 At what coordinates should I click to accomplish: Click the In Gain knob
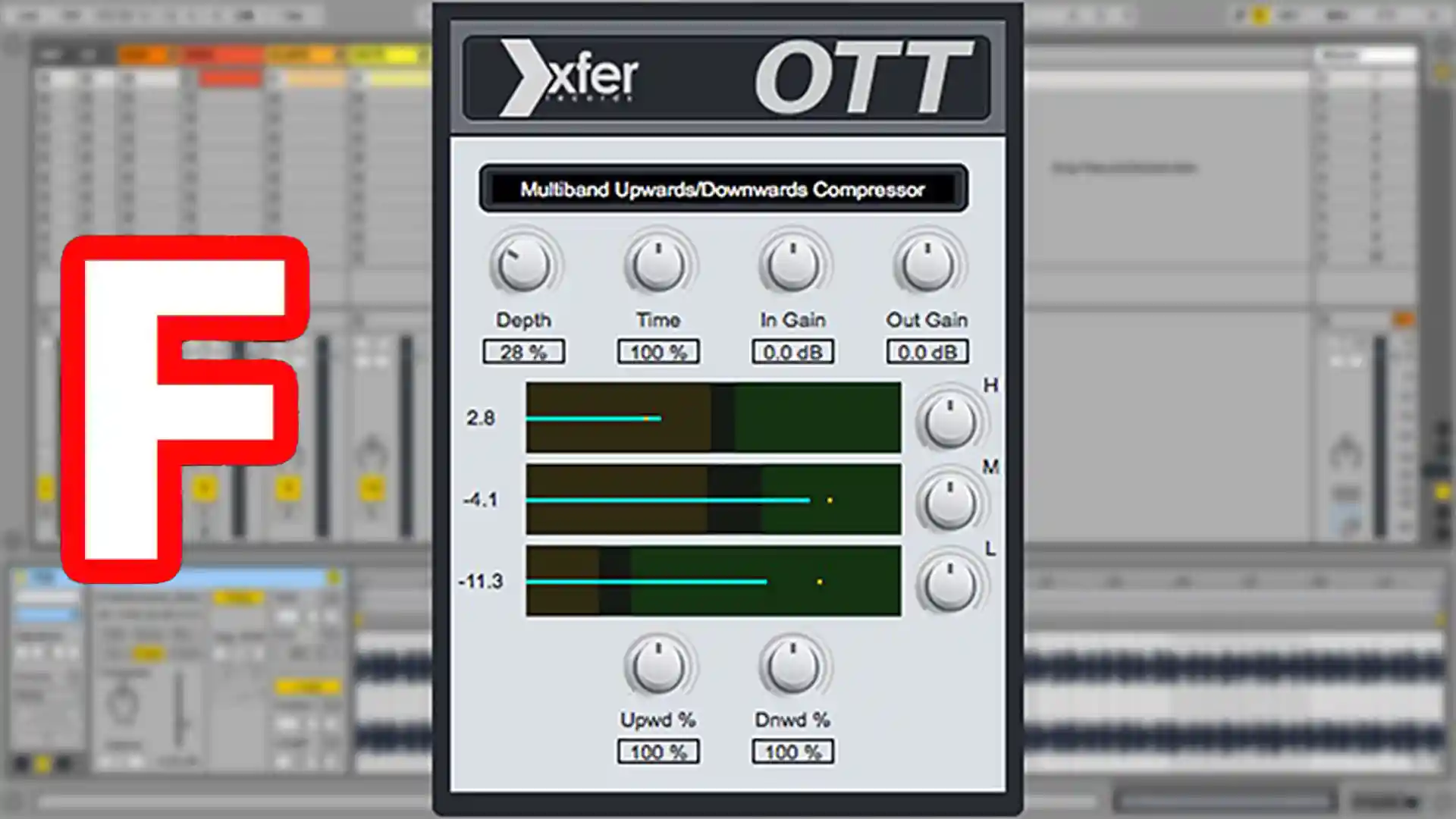pyautogui.click(x=792, y=265)
